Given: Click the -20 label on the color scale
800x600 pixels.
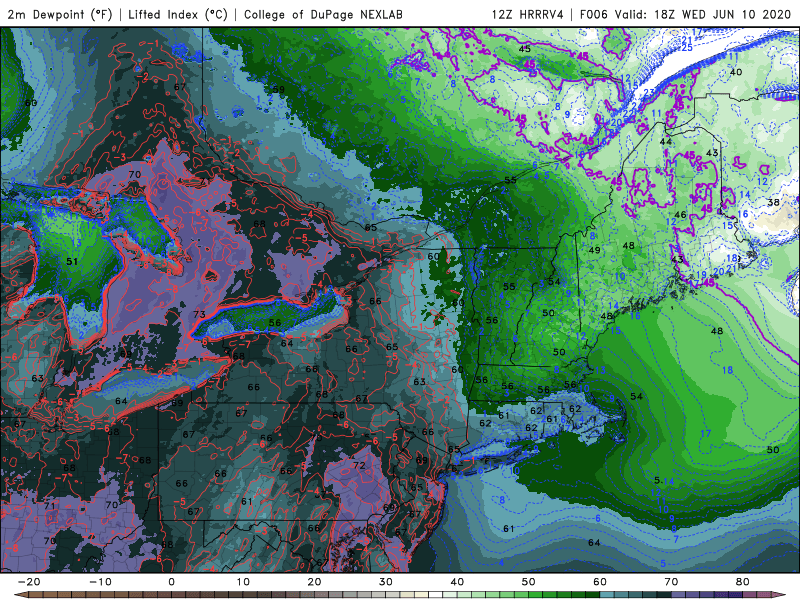Looking at the screenshot, I should (x=29, y=582).
